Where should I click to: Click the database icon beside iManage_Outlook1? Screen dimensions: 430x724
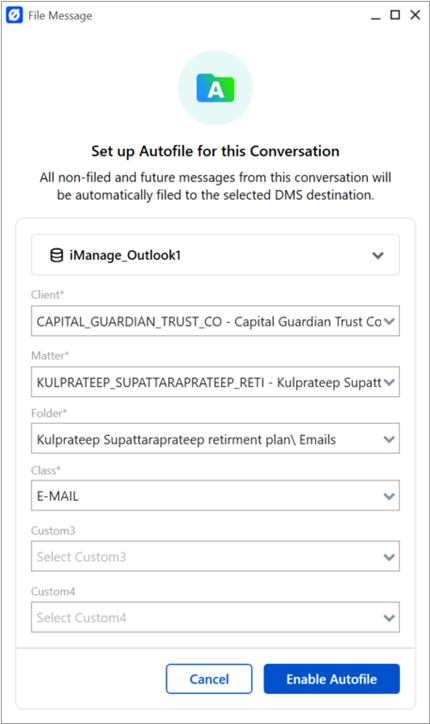56,255
